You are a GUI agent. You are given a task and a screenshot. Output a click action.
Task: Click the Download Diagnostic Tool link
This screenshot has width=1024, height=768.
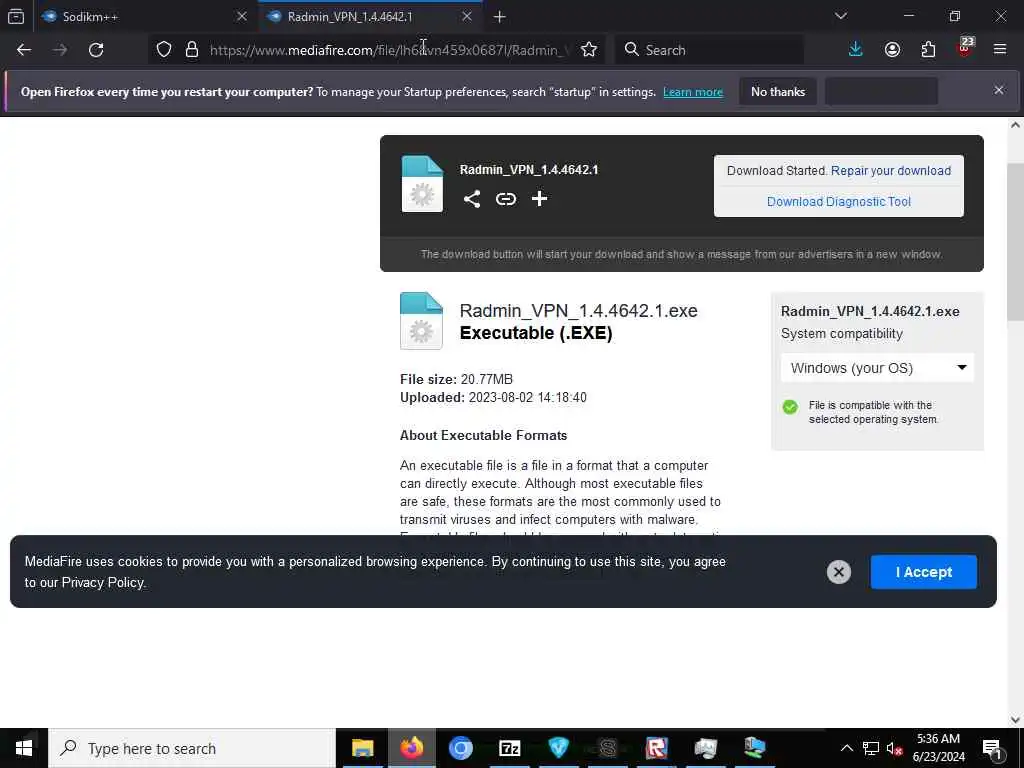839,201
